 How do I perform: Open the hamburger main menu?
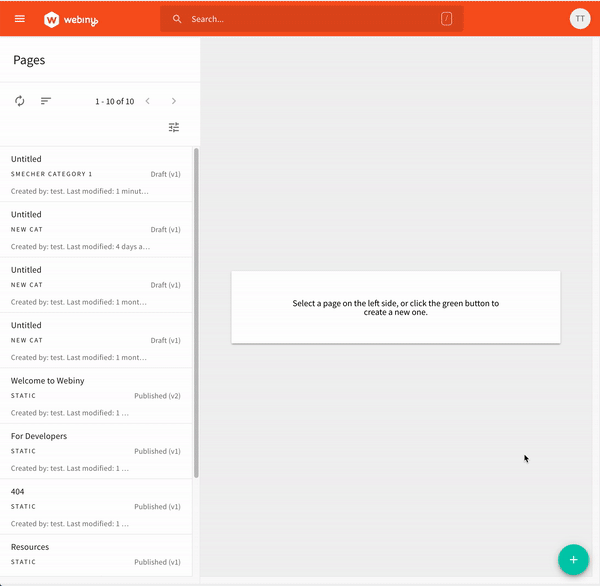coord(20,19)
